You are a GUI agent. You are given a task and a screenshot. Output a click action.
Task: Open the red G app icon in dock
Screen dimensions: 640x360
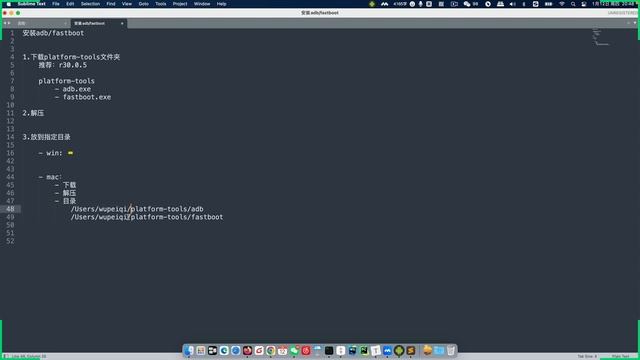[x=259, y=350]
